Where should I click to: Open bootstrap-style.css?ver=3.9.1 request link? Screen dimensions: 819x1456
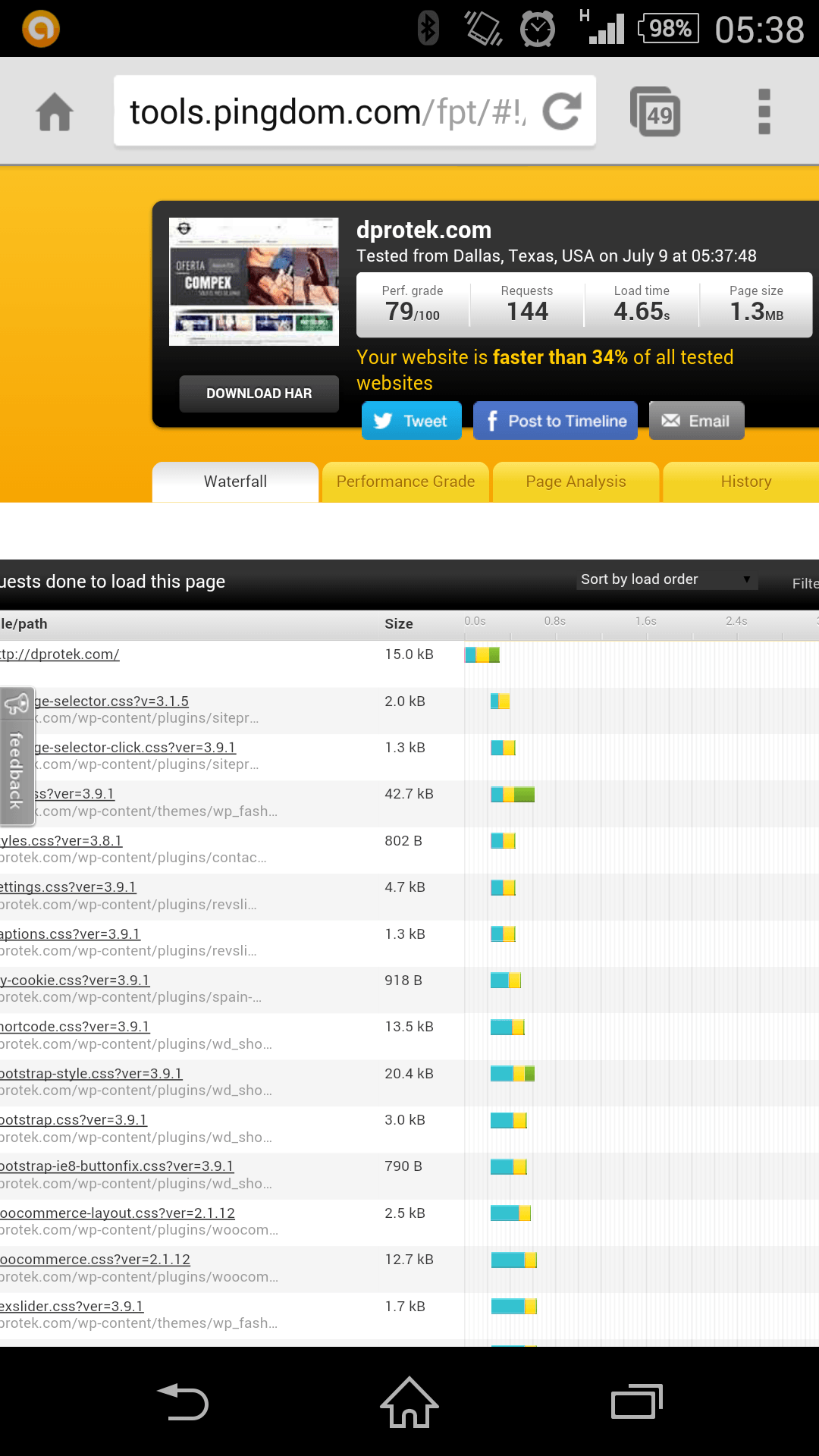[x=91, y=1073]
